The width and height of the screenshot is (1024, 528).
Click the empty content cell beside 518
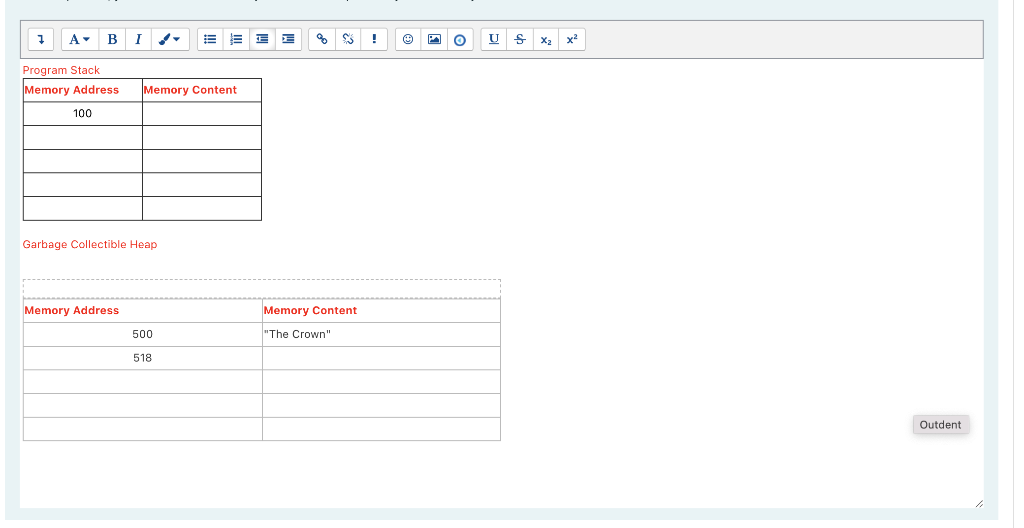click(x=381, y=358)
